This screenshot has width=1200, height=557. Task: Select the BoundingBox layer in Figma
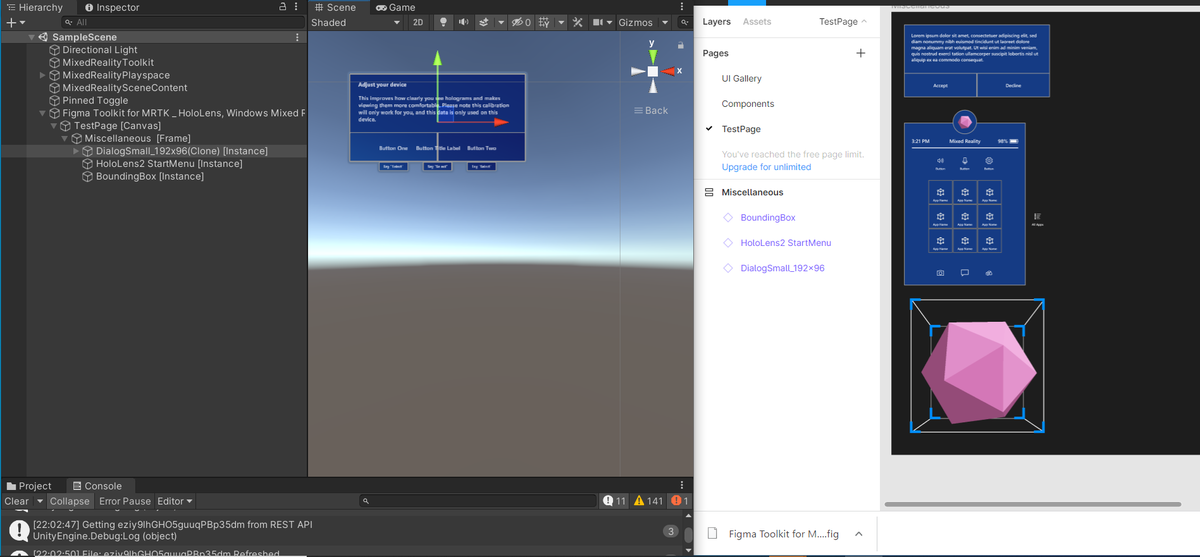pos(768,217)
